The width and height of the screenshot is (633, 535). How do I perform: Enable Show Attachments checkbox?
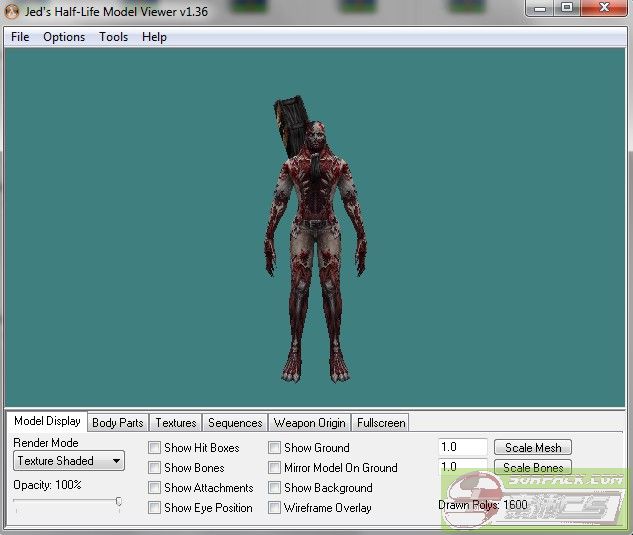[x=155, y=488]
